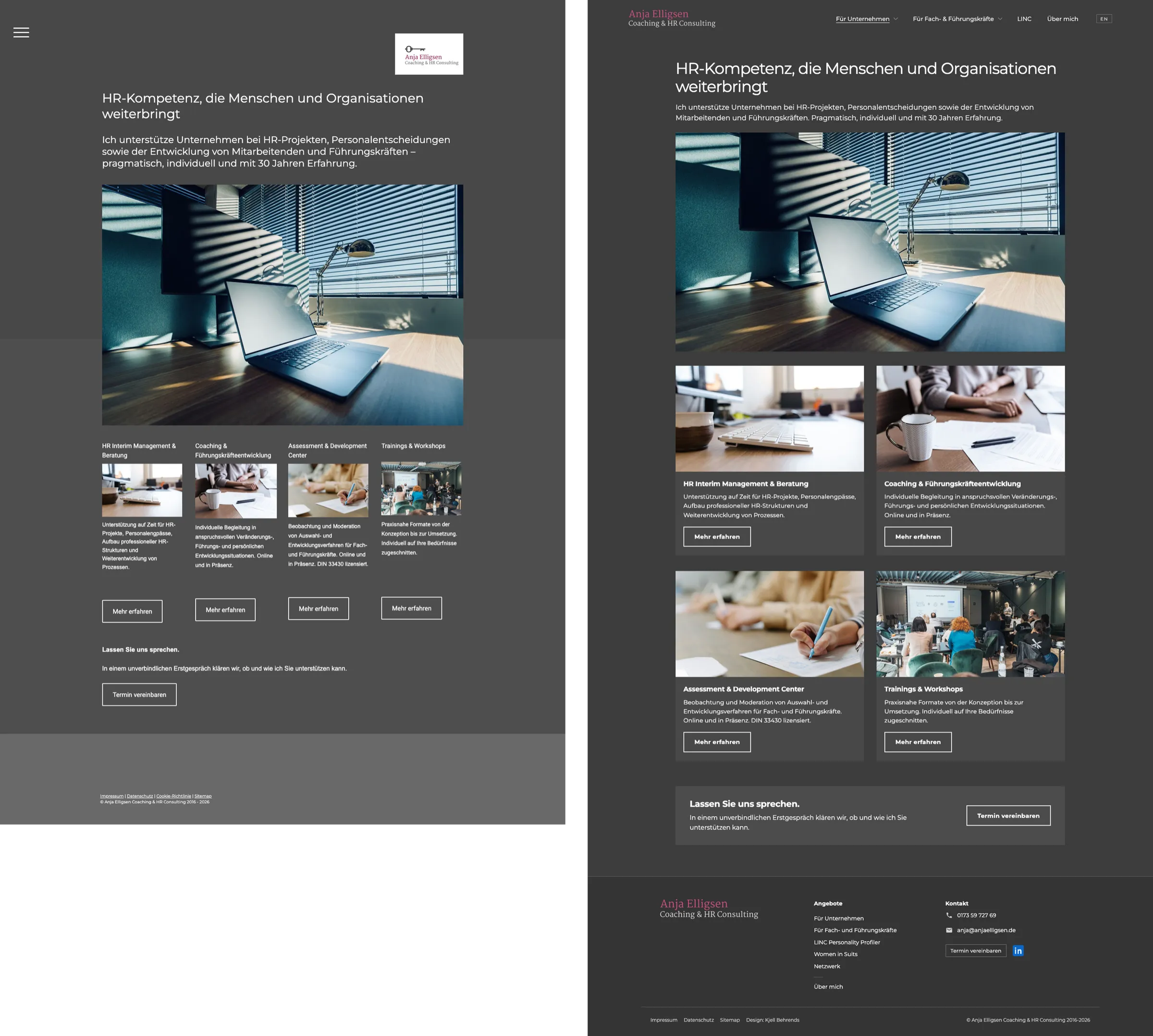Image resolution: width=1153 pixels, height=1036 pixels.
Task: Open Datenschutz in the right footer bar
Action: 699,1020
